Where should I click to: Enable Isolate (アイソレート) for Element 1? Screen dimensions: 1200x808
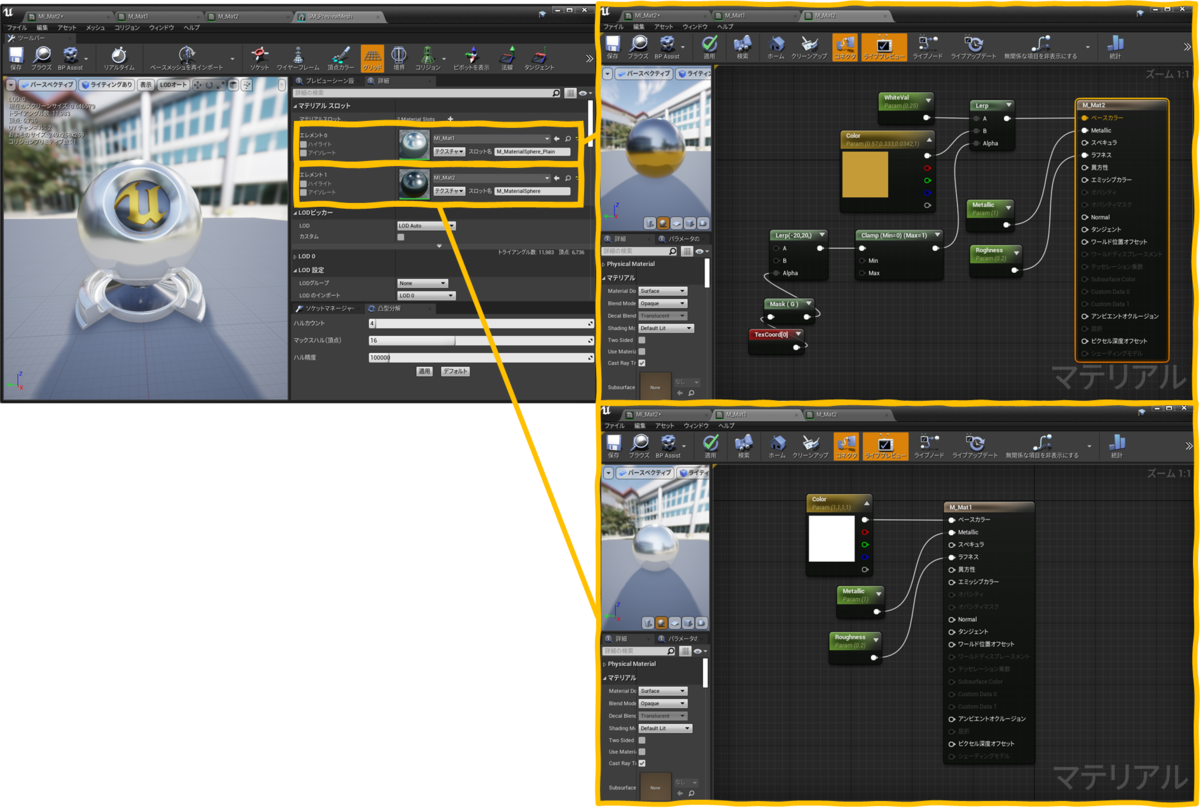pyautogui.click(x=304, y=193)
